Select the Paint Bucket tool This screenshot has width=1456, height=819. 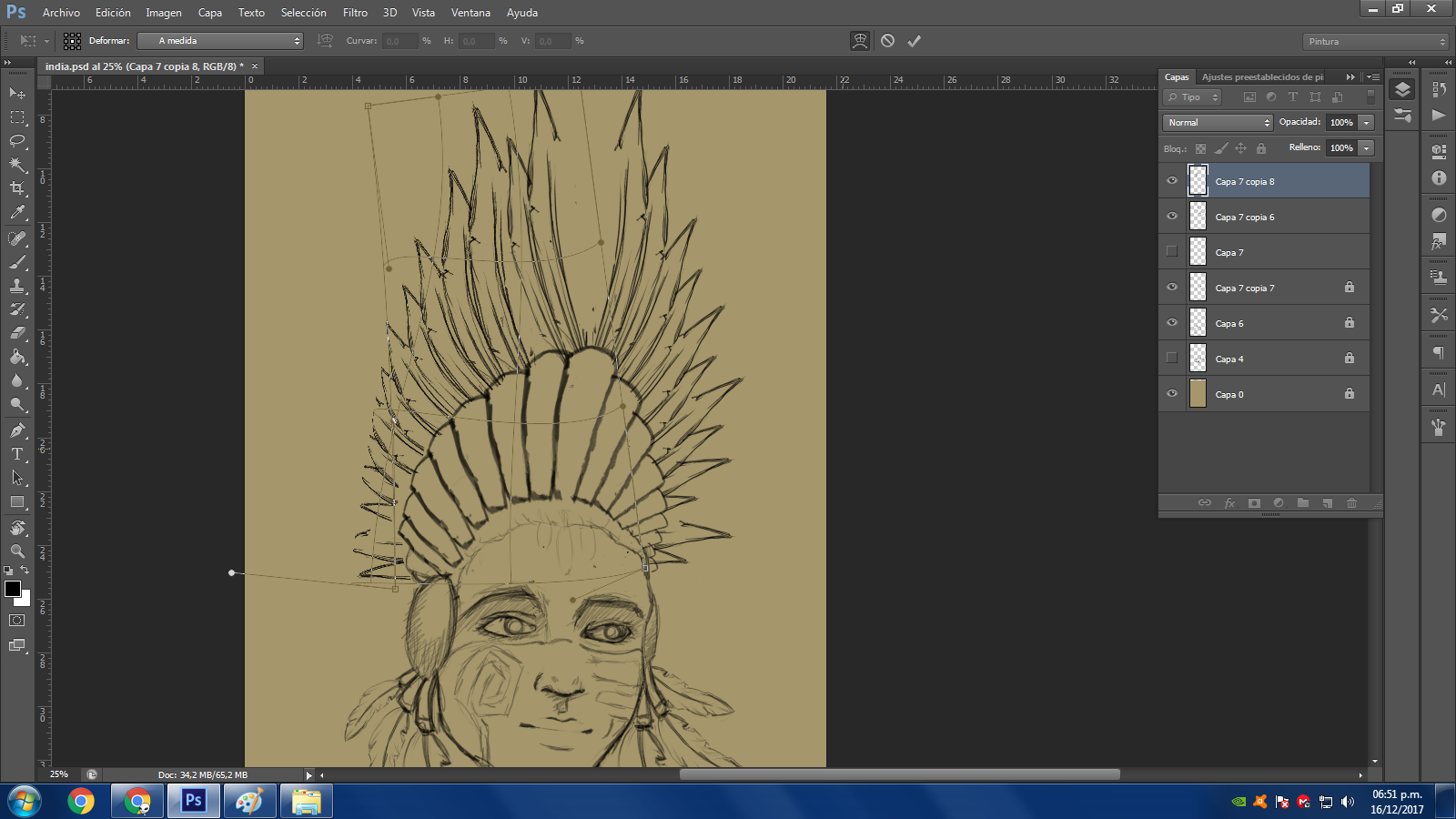tap(17, 357)
